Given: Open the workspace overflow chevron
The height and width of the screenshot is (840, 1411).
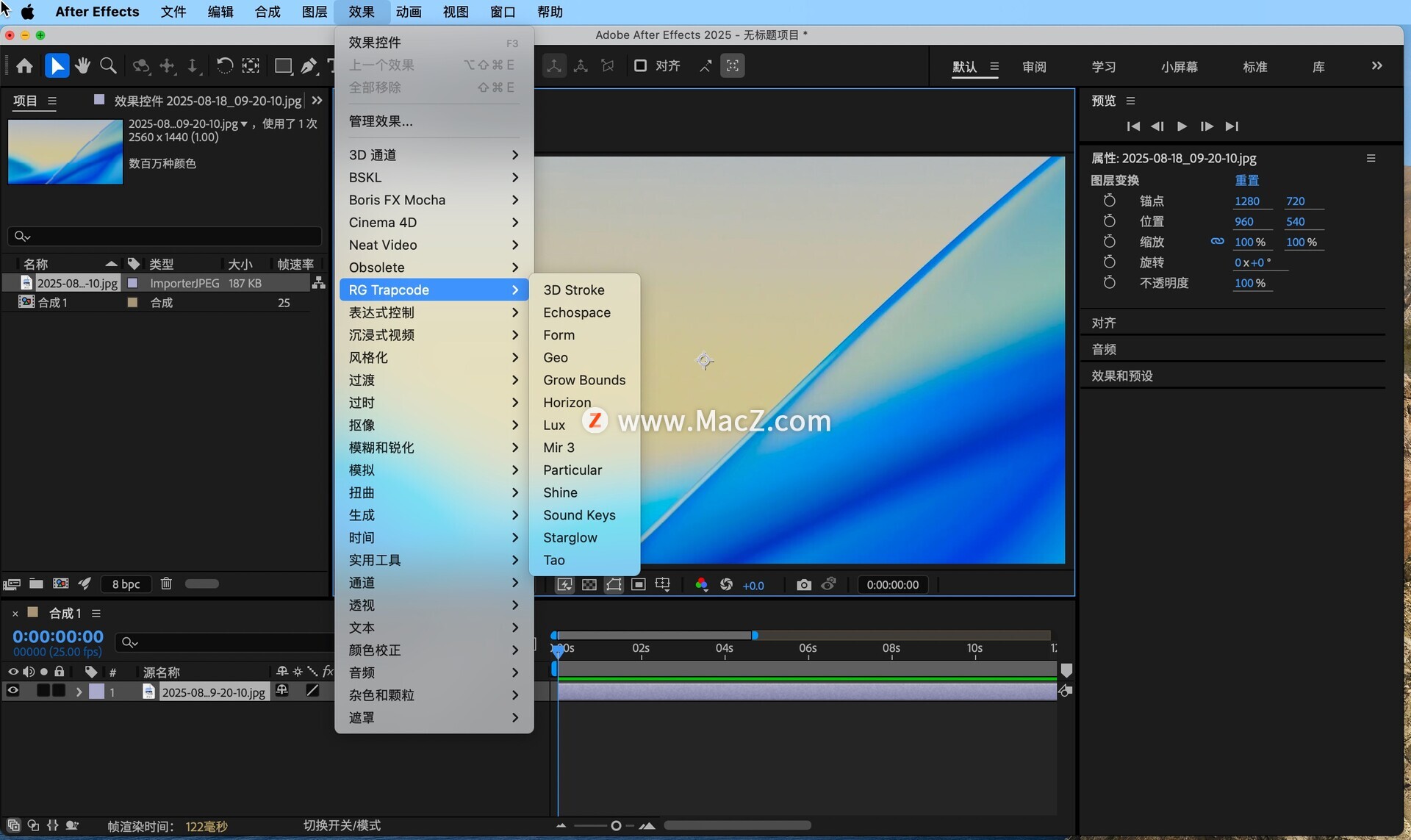Looking at the screenshot, I should [1377, 66].
